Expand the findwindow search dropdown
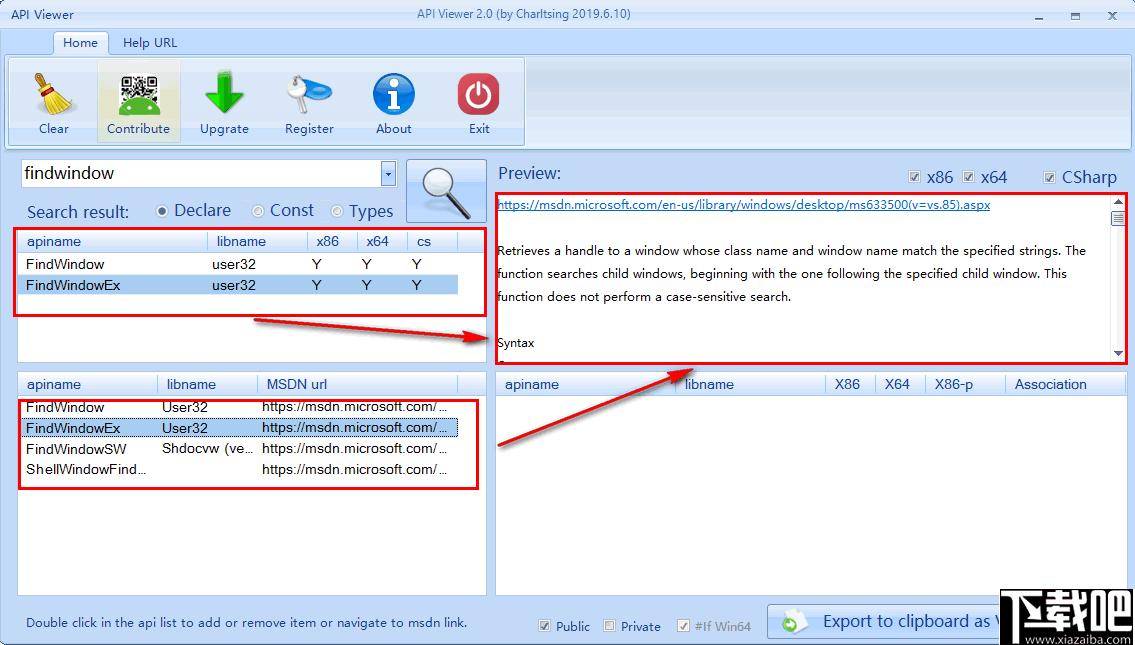1135x645 pixels. (388, 174)
